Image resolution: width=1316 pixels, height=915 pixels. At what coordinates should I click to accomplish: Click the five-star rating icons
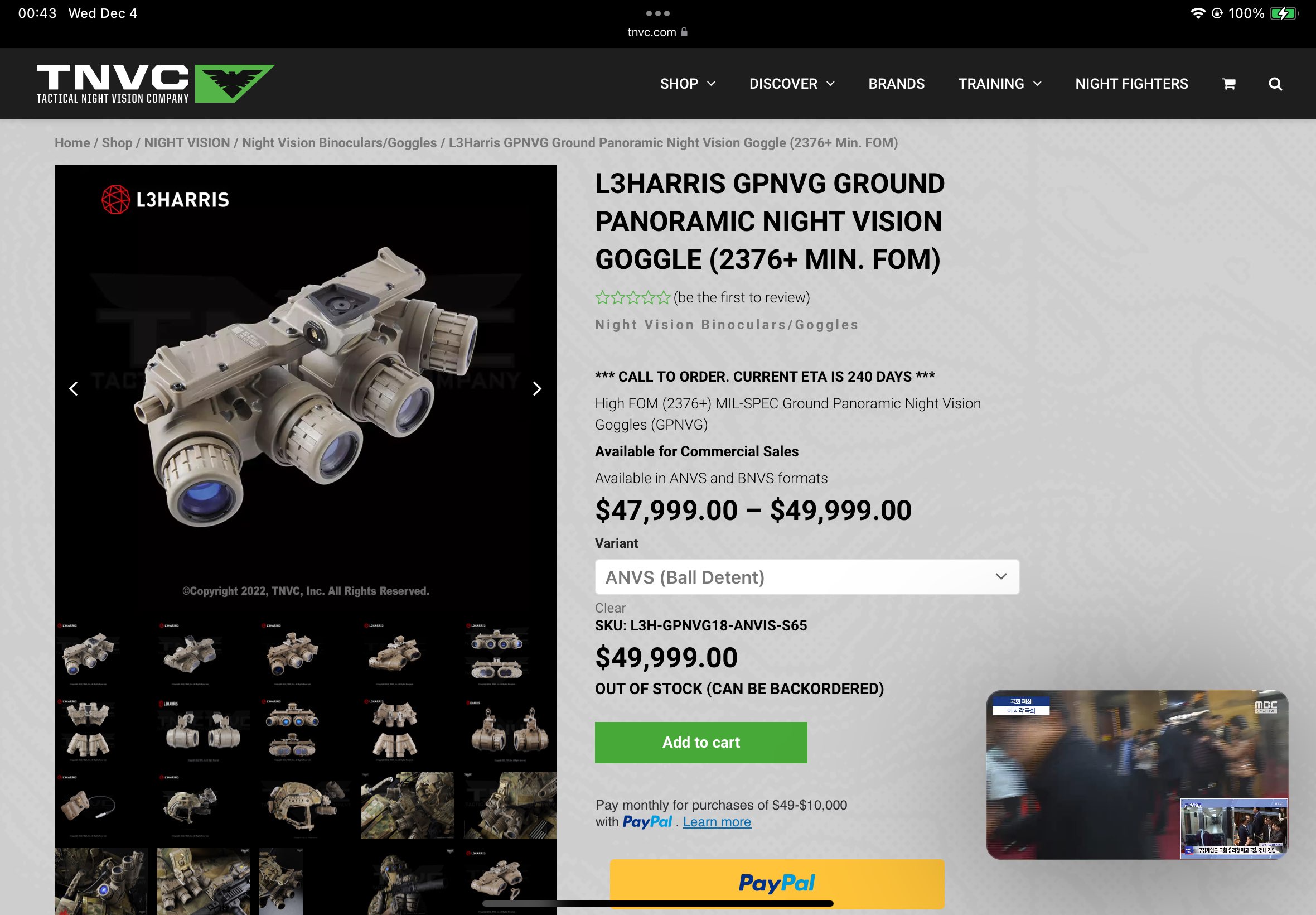pyautogui.click(x=632, y=297)
